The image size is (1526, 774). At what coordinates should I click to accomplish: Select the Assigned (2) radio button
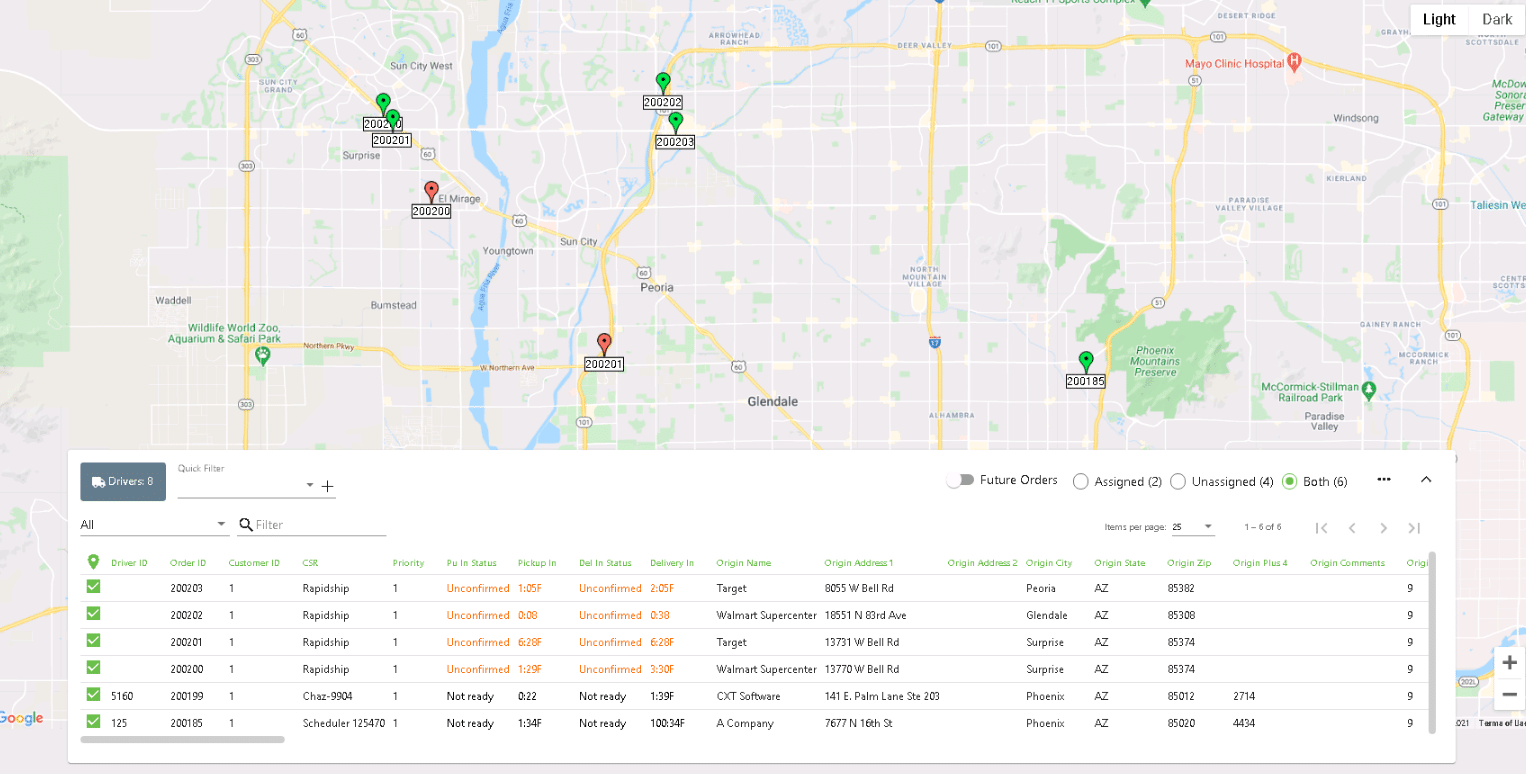1080,482
